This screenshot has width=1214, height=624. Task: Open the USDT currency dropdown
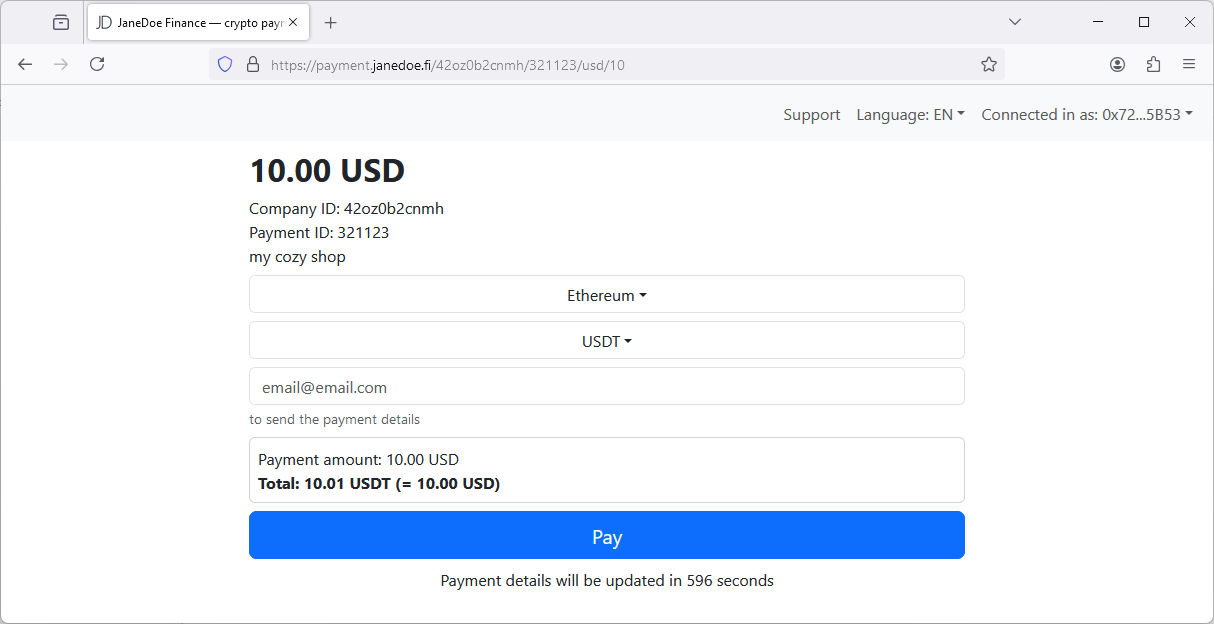[607, 341]
